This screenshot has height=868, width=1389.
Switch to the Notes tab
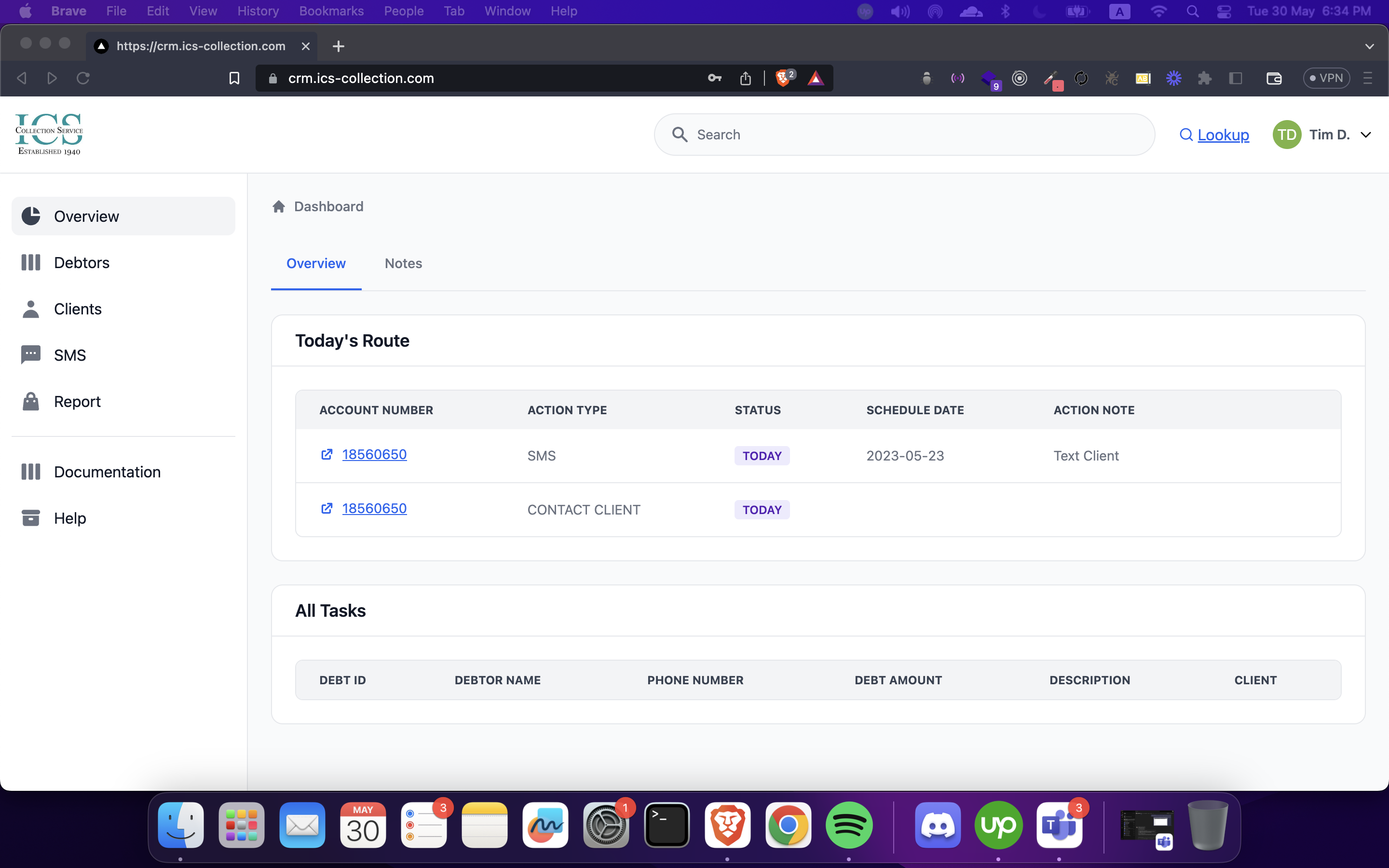click(403, 263)
